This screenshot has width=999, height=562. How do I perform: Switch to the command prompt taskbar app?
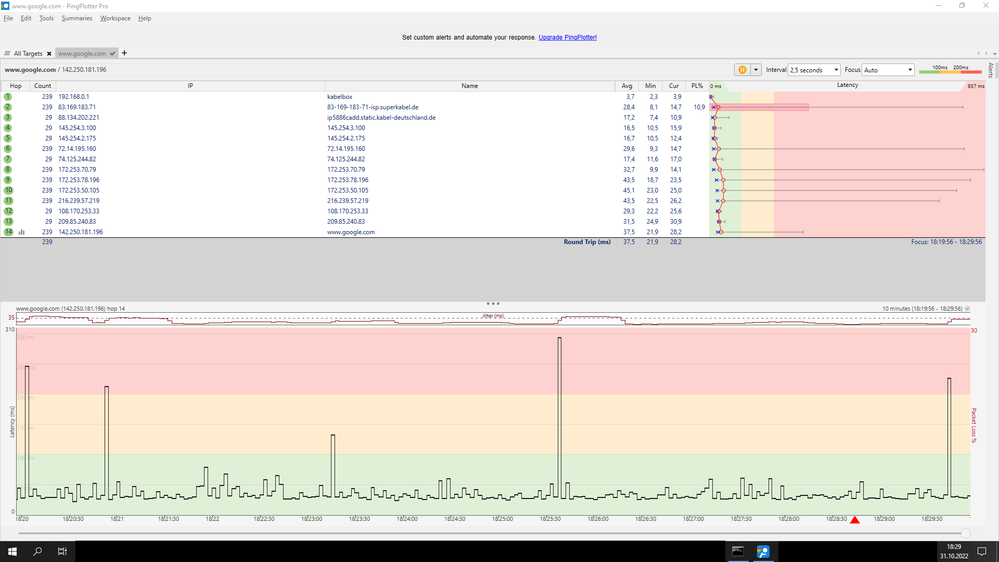point(738,551)
